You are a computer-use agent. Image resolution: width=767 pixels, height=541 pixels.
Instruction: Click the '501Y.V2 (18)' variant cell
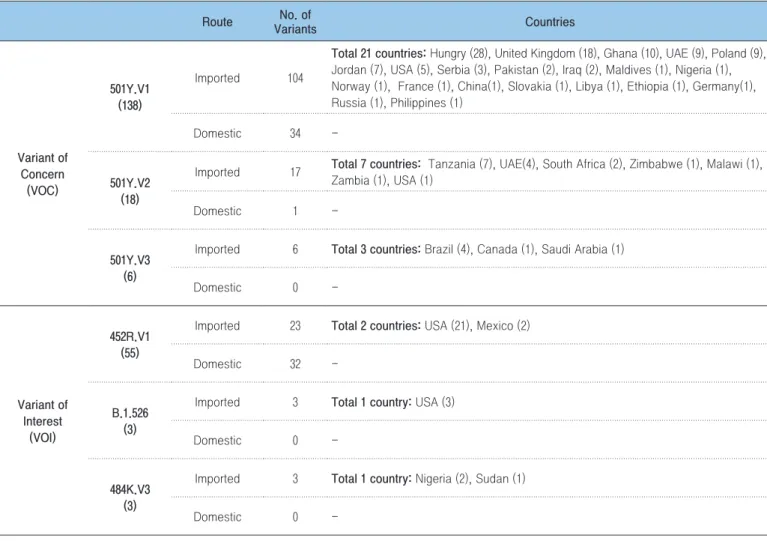[130, 191]
